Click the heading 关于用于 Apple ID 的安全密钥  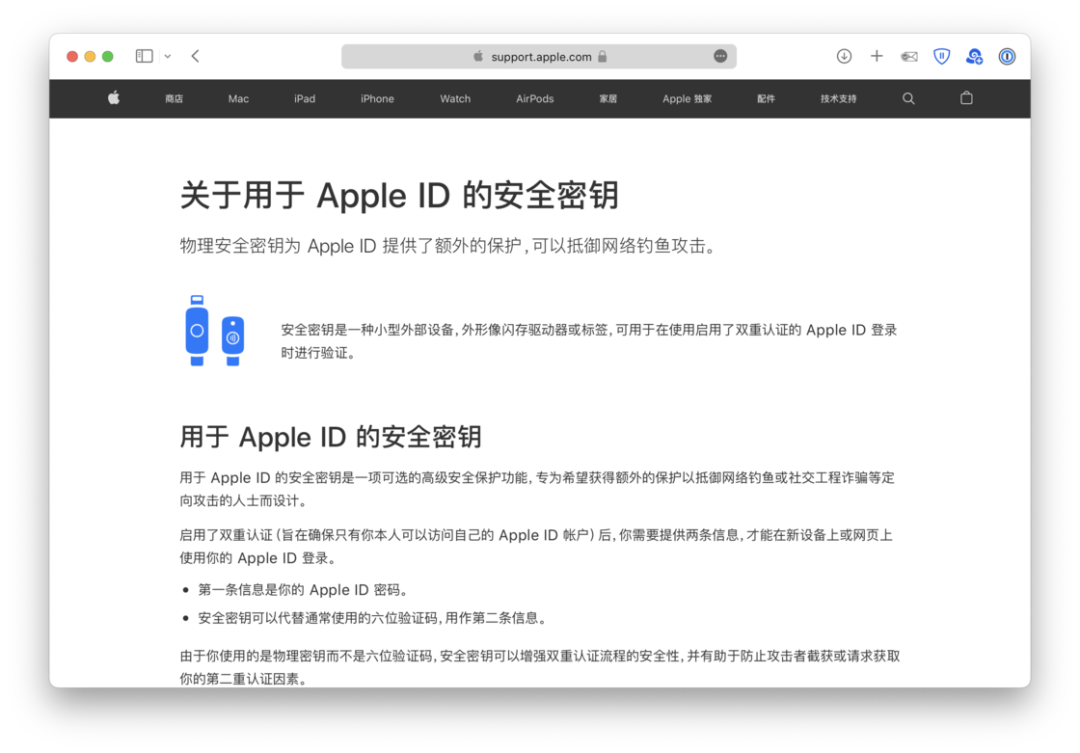tap(399, 195)
